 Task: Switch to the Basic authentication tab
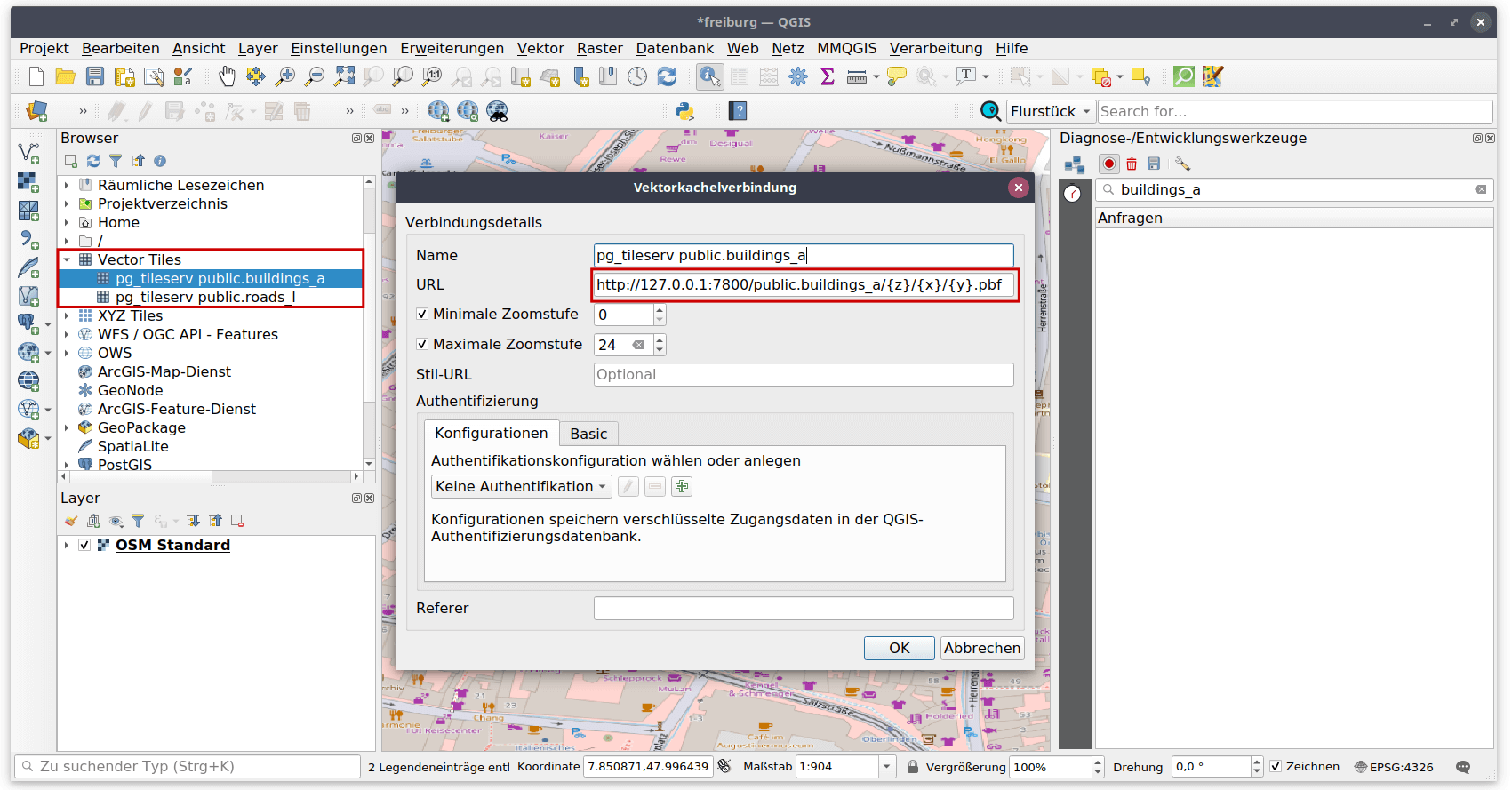(x=588, y=434)
